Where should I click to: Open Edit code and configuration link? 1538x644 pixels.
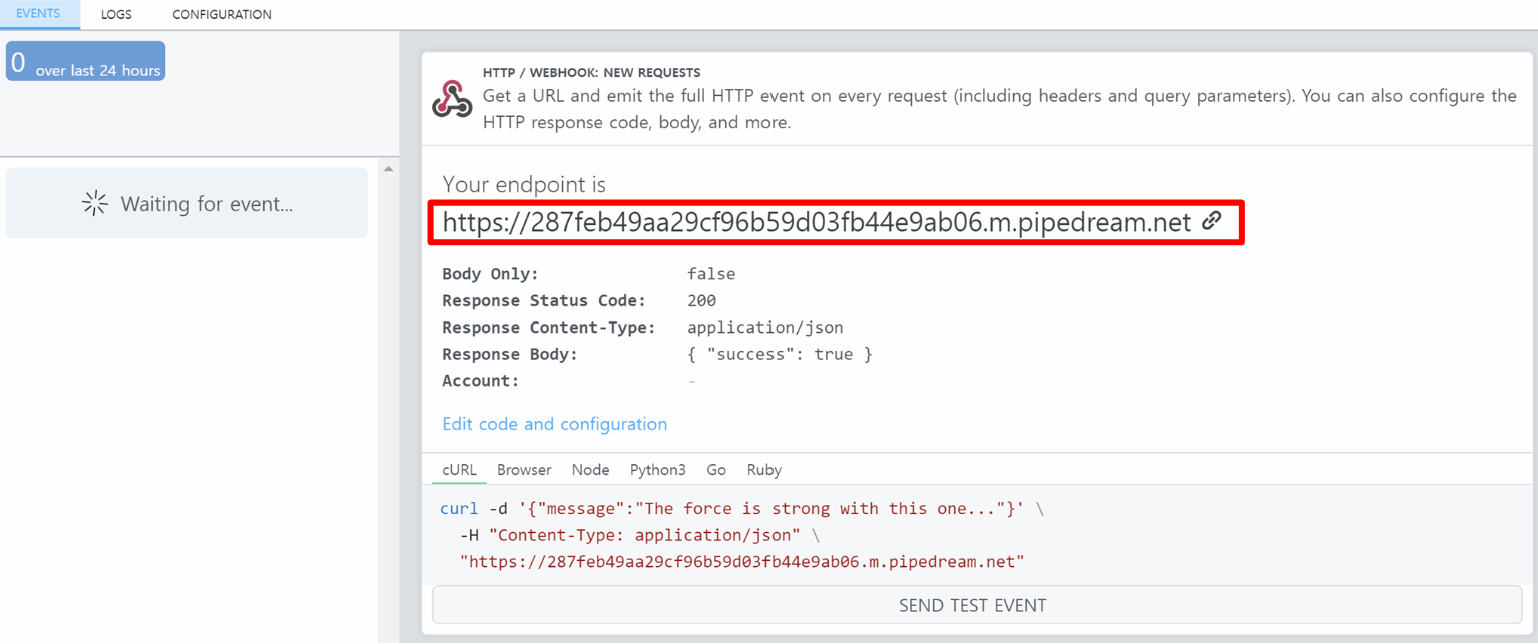click(x=554, y=424)
